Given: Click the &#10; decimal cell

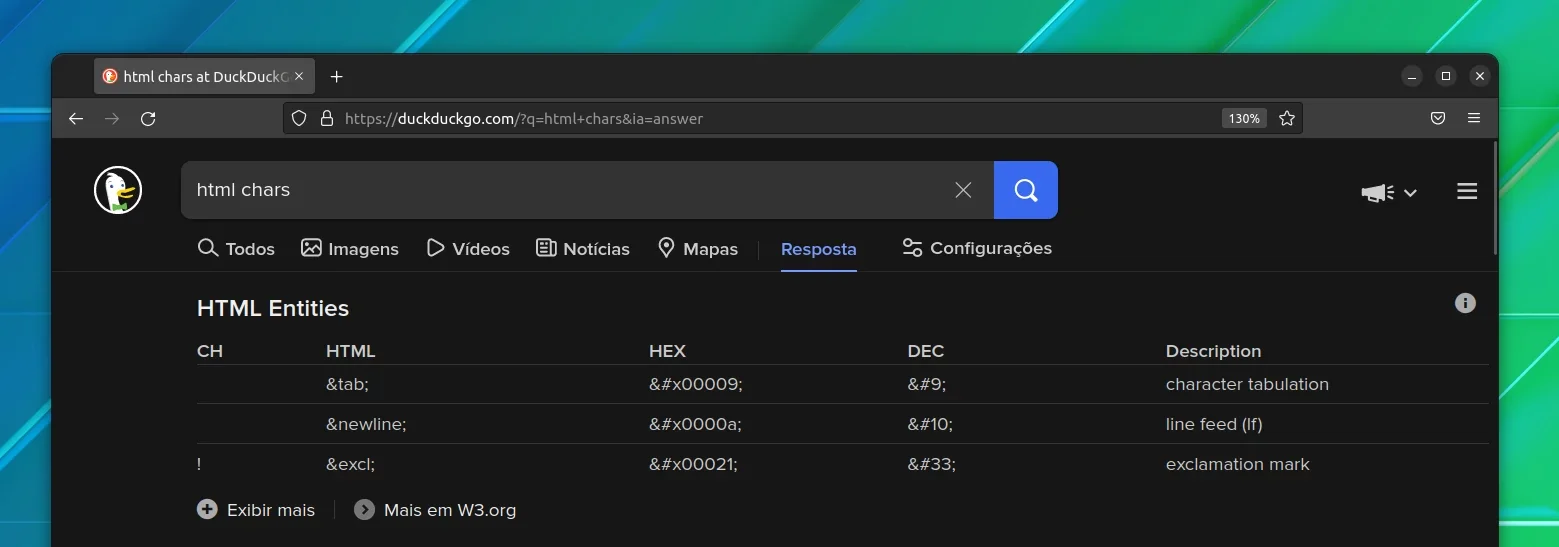Looking at the screenshot, I should (x=930, y=424).
